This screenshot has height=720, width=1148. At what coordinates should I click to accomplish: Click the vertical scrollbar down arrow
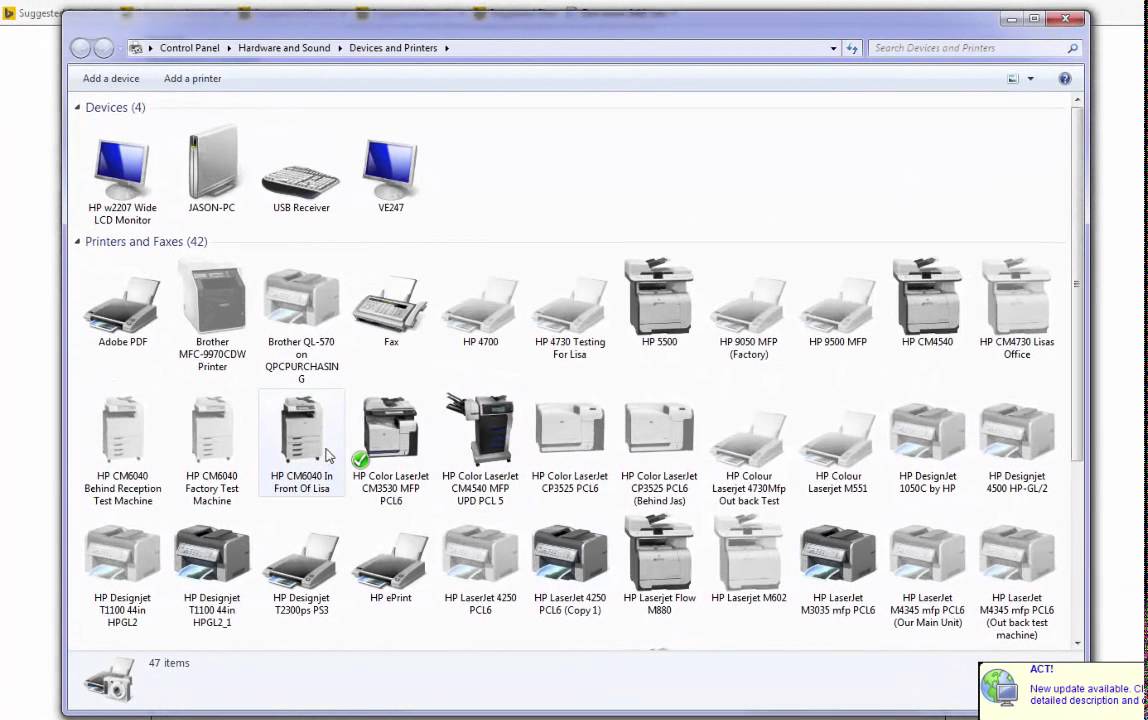click(1076, 643)
